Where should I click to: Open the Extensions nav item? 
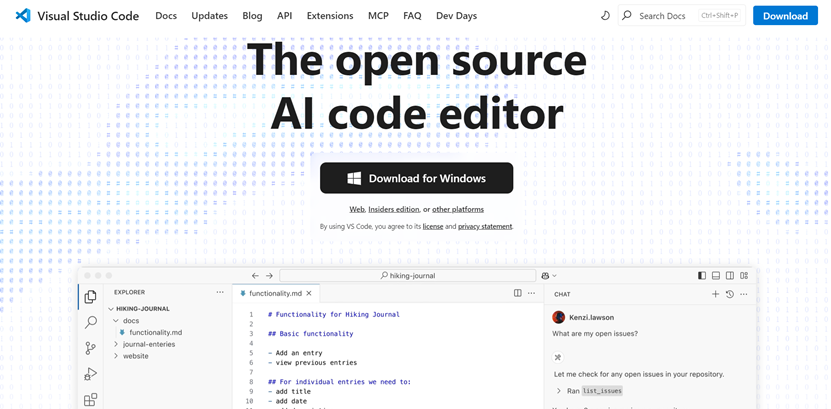[330, 16]
